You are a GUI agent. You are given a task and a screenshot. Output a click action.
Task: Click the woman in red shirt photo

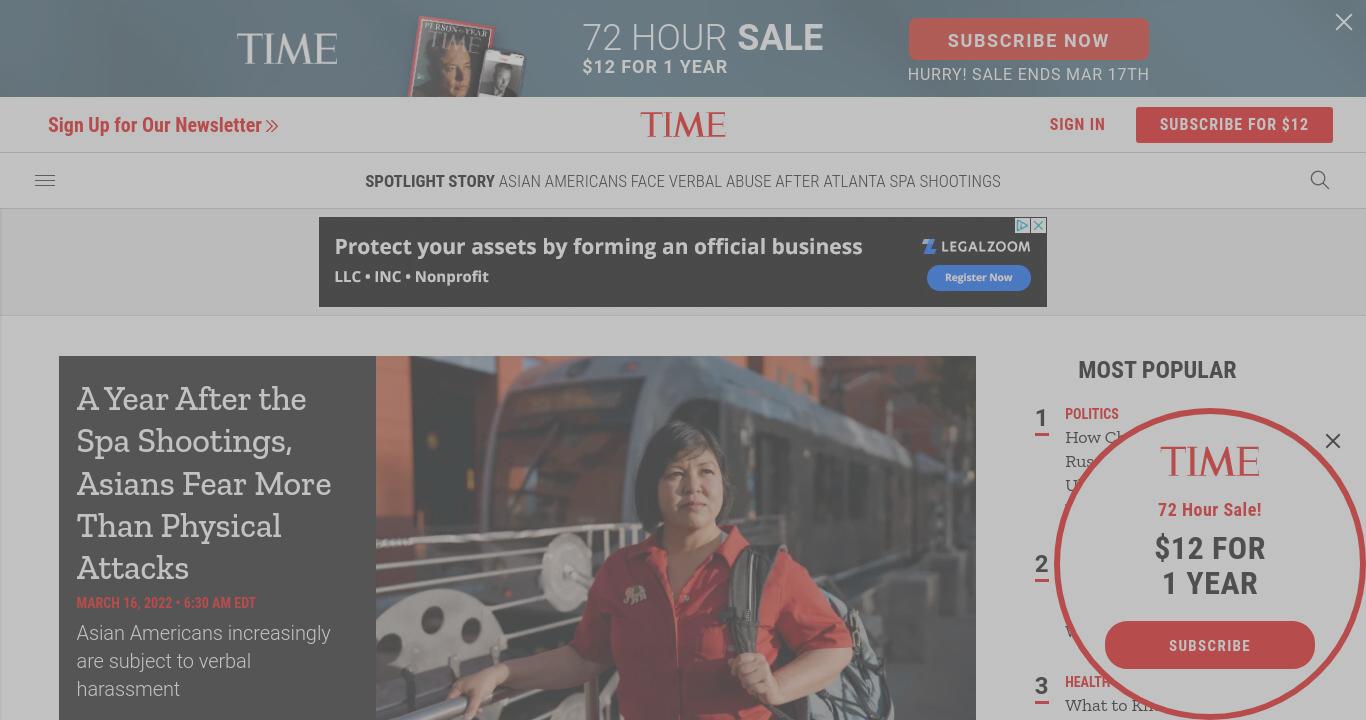click(676, 538)
